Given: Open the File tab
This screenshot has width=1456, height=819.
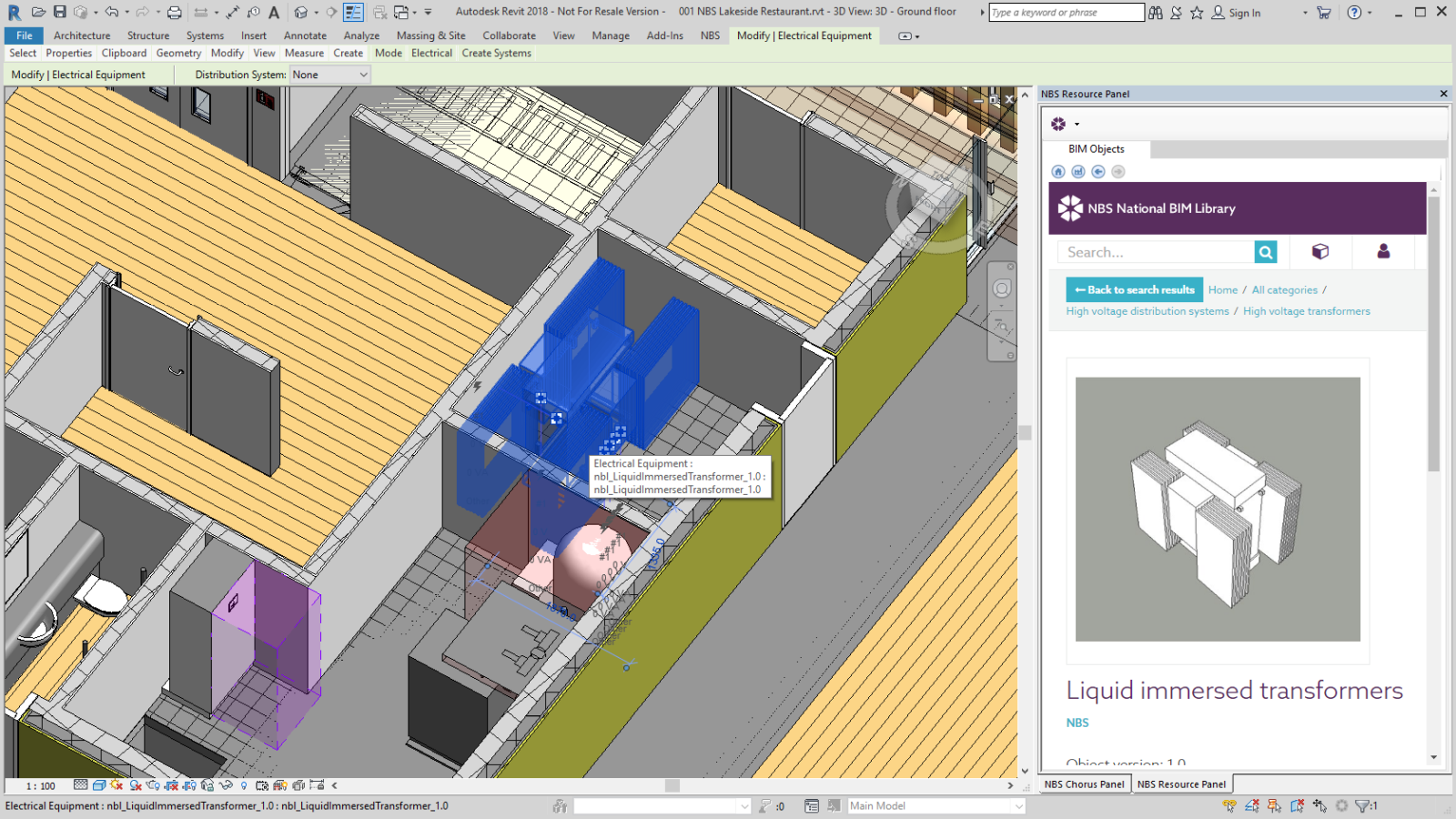Looking at the screenshot, I should [x=25, y=35].
